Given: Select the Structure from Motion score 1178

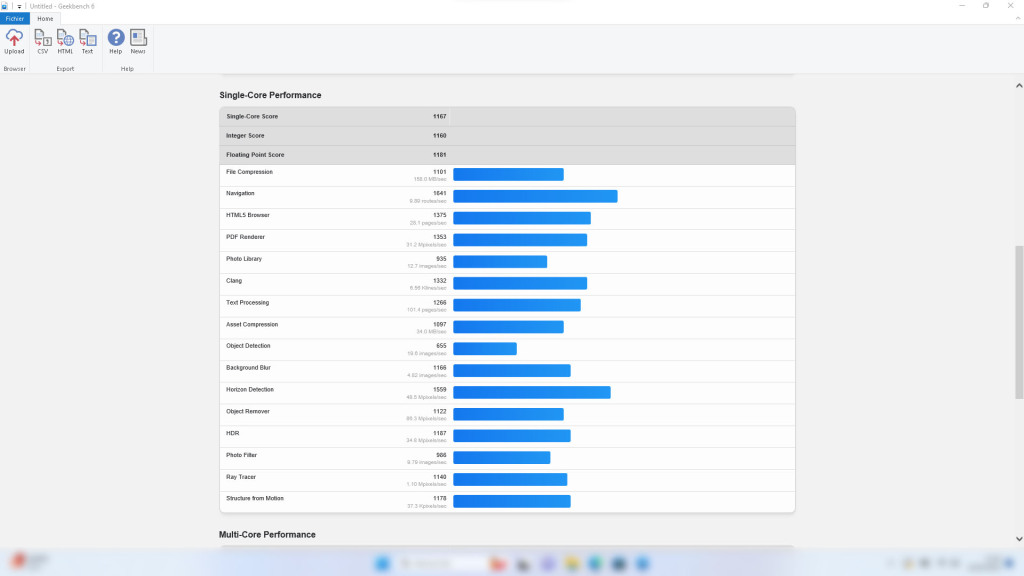Looking at the screenshot, I should (440, 498).
